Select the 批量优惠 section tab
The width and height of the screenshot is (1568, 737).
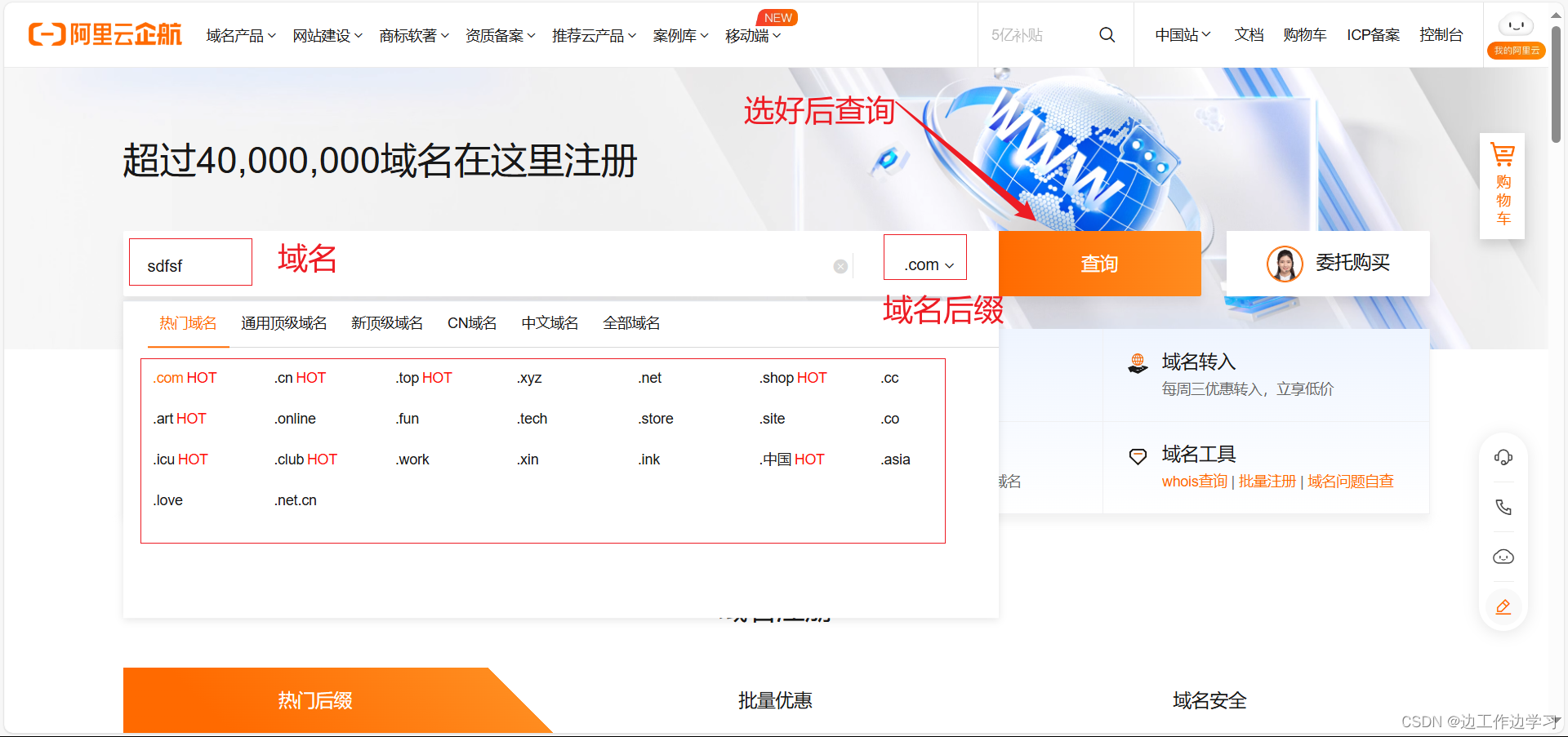775,700
